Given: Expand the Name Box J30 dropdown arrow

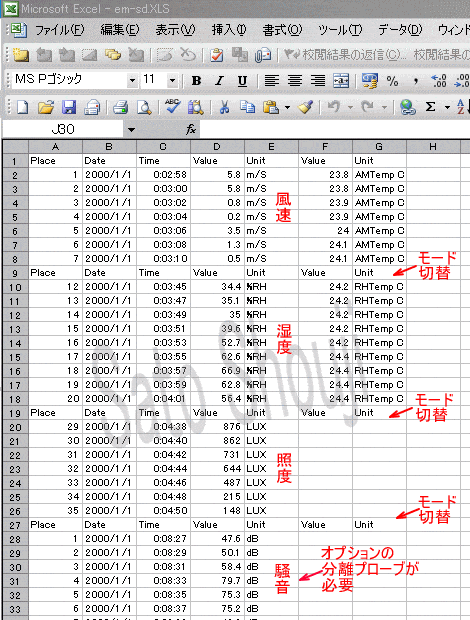Looking at the screenshot, I should pos(131,129).
